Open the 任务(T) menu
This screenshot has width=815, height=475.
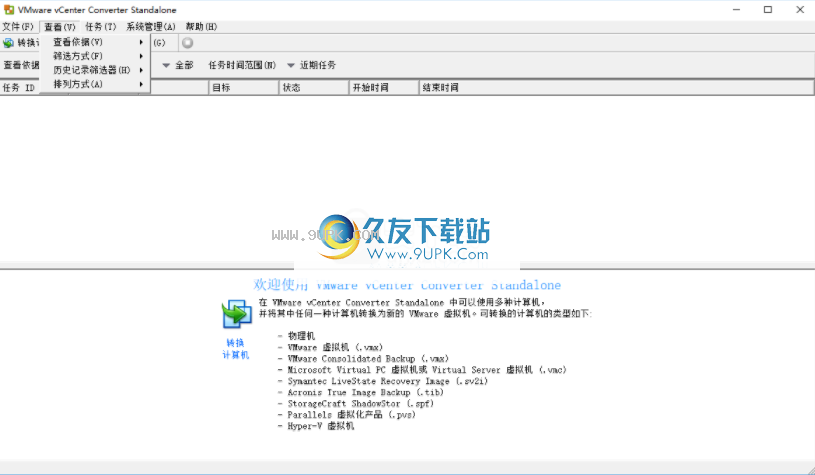[101, 27]
